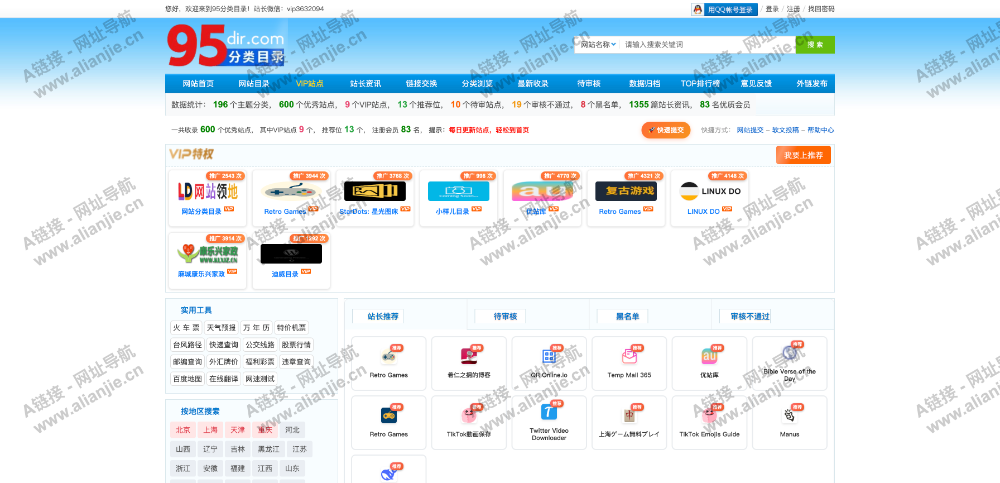Click the TikTok Emojis Guide icon
This screenshot has height=483, width=1000.
[709, 415]
